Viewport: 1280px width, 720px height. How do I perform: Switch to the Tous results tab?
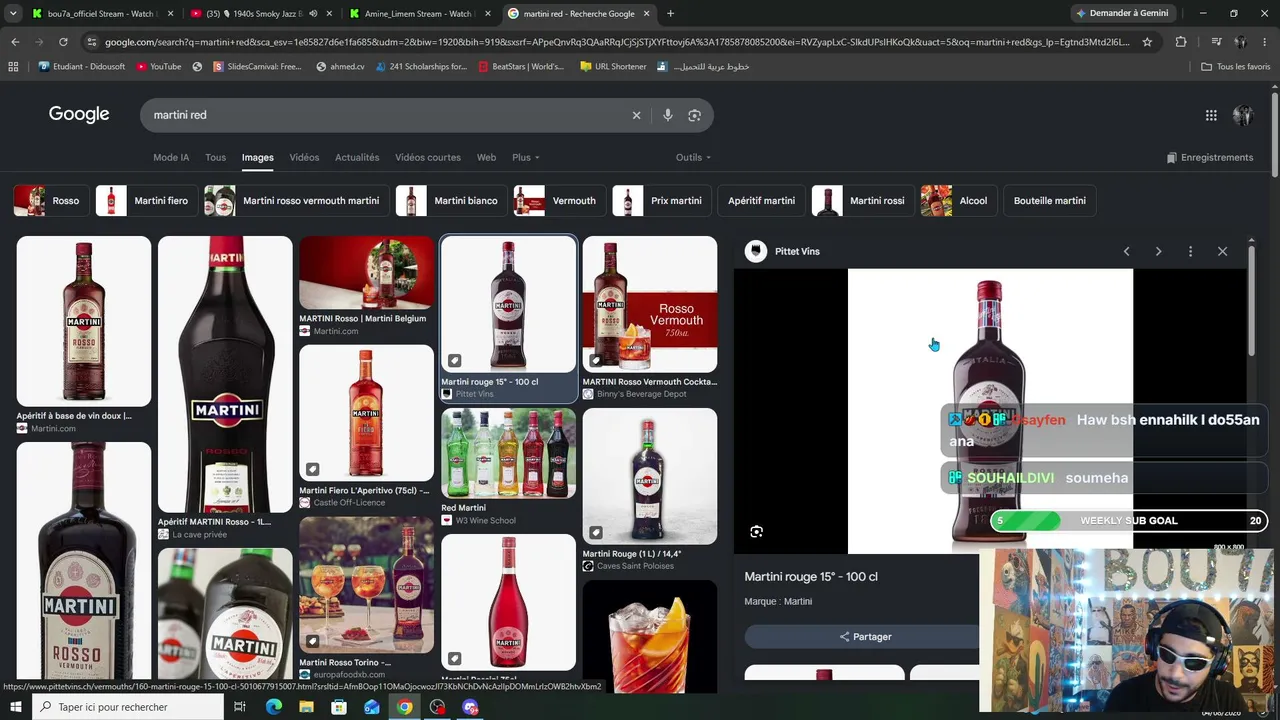[215, 157]
